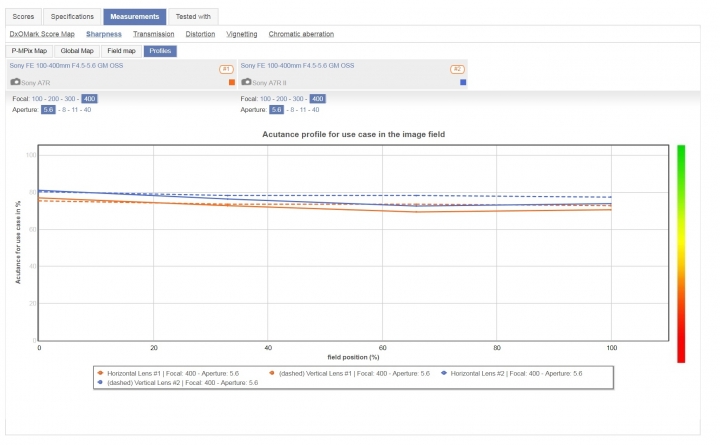Set lens #1 aperture to 8
Screen dimensions: 720x445
point(64,110)
